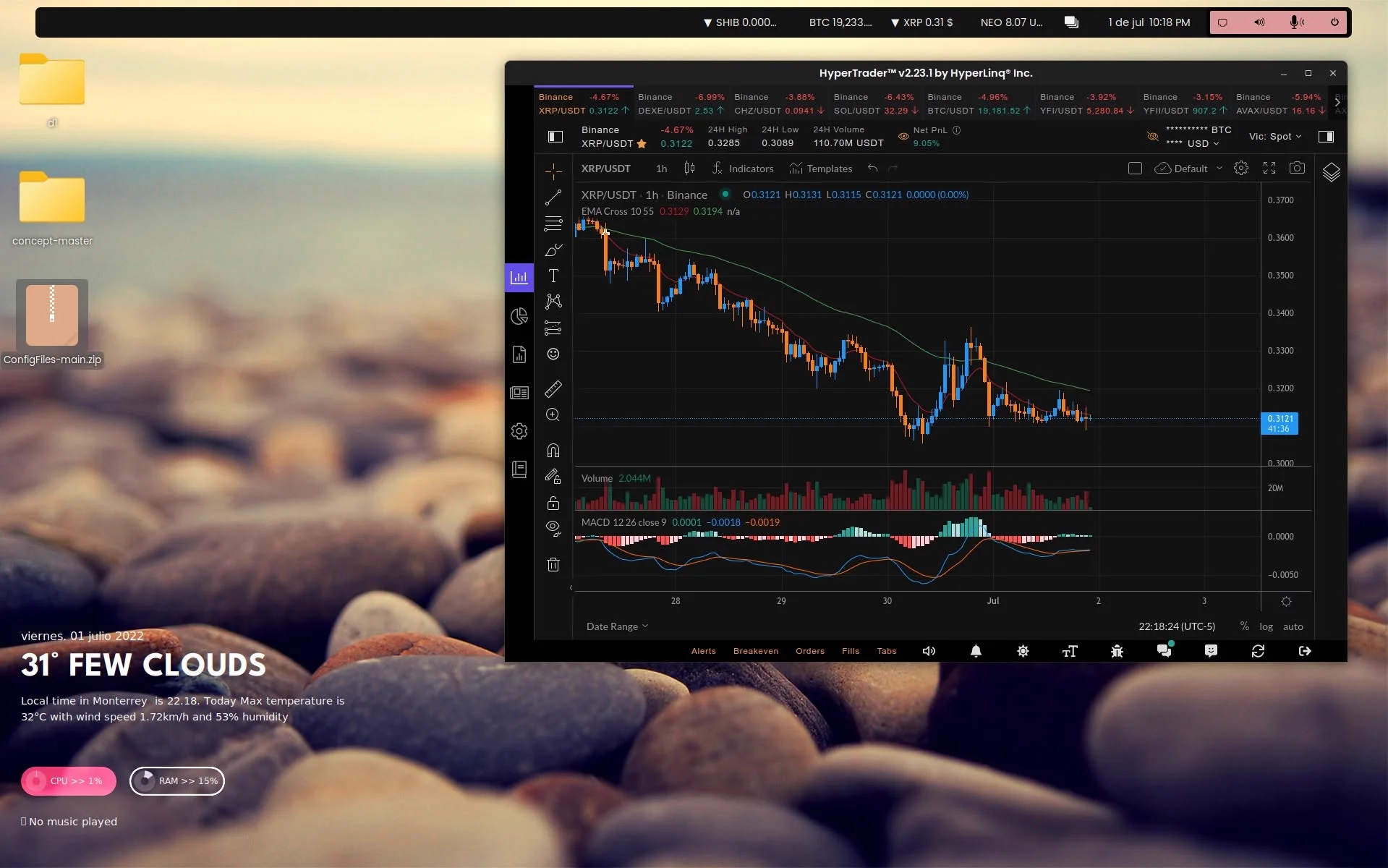Click the undo arrow in chart toolbar

pos(873,169)
